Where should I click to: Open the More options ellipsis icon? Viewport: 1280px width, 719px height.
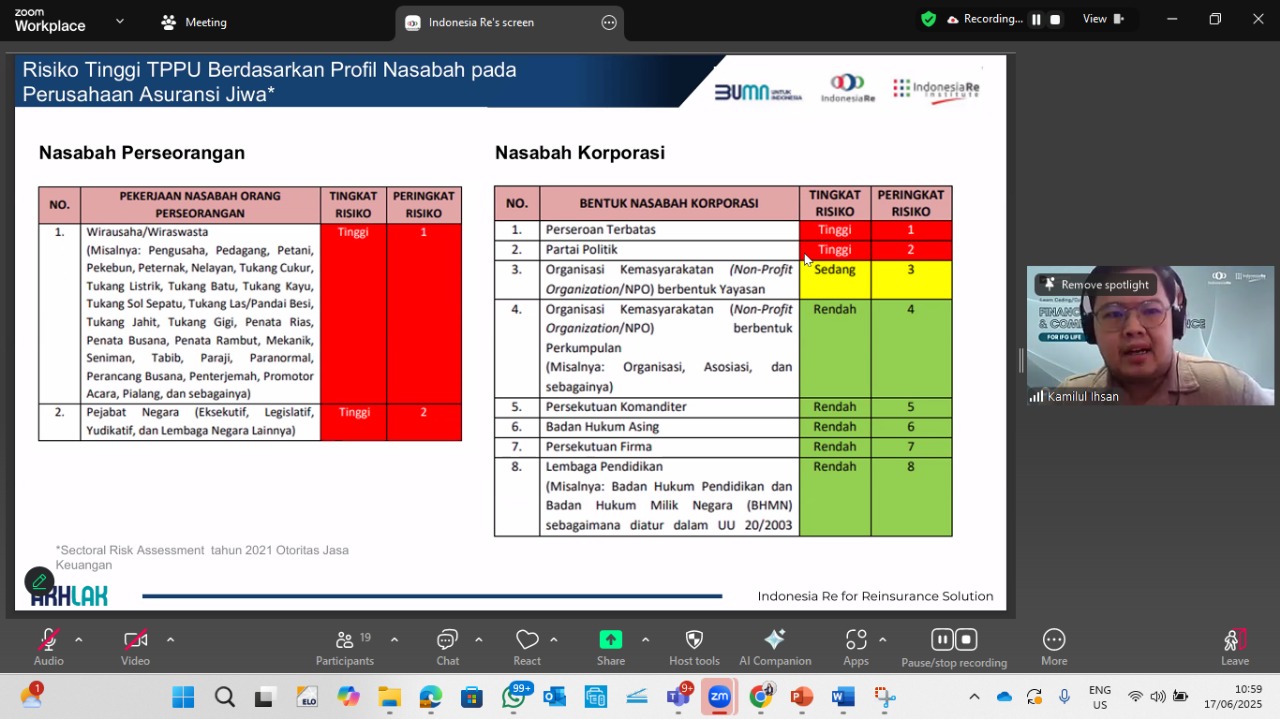pos(1054,640)
